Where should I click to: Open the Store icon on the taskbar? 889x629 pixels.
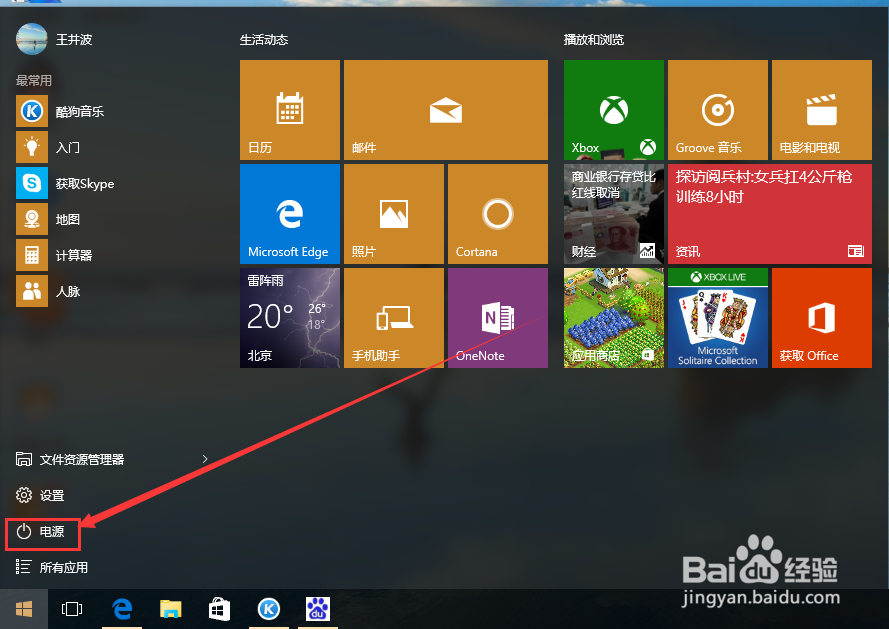pos(219,609)
